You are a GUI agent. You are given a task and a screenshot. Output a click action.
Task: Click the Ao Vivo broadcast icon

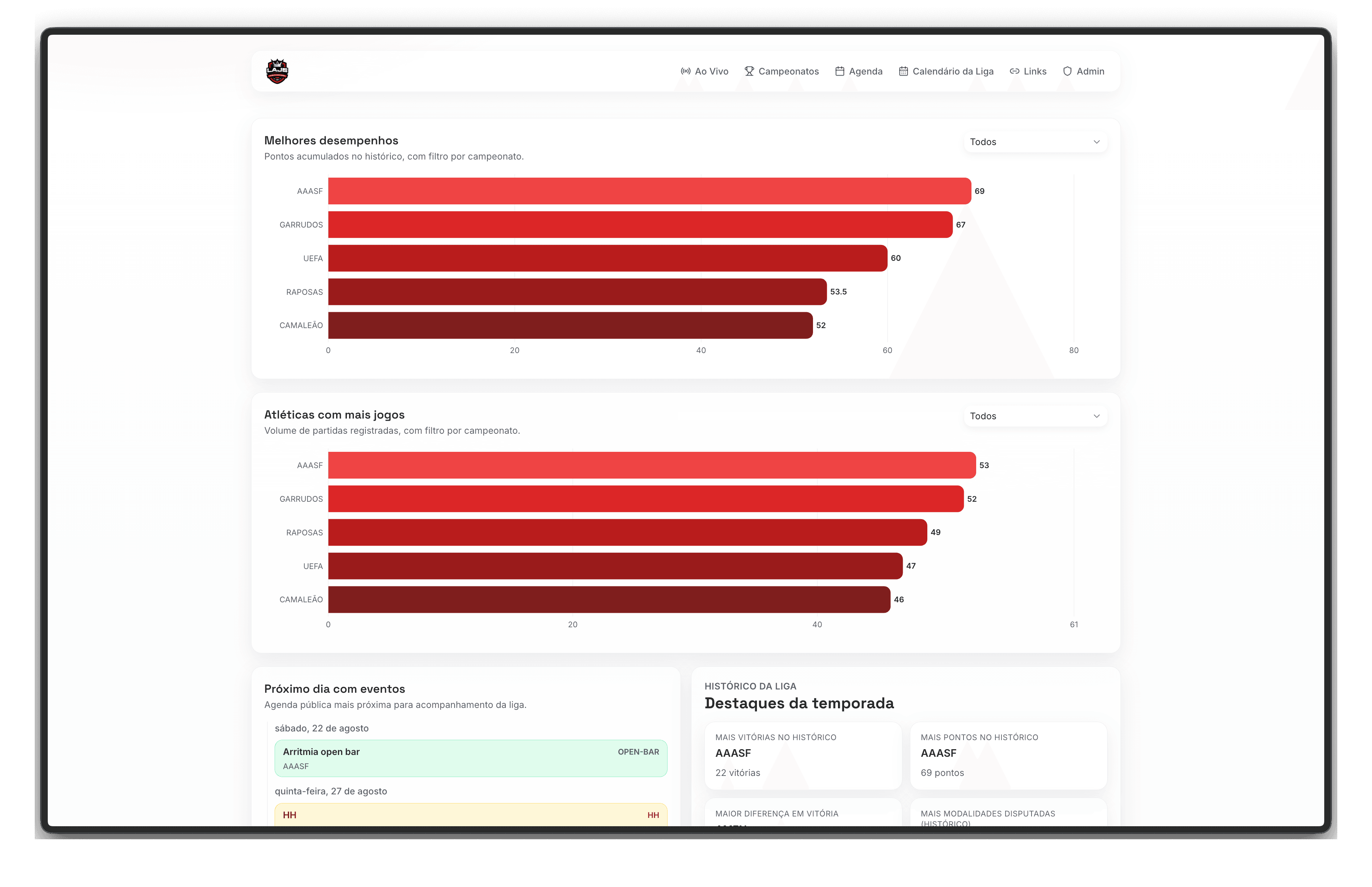click(x=685, y=71)
